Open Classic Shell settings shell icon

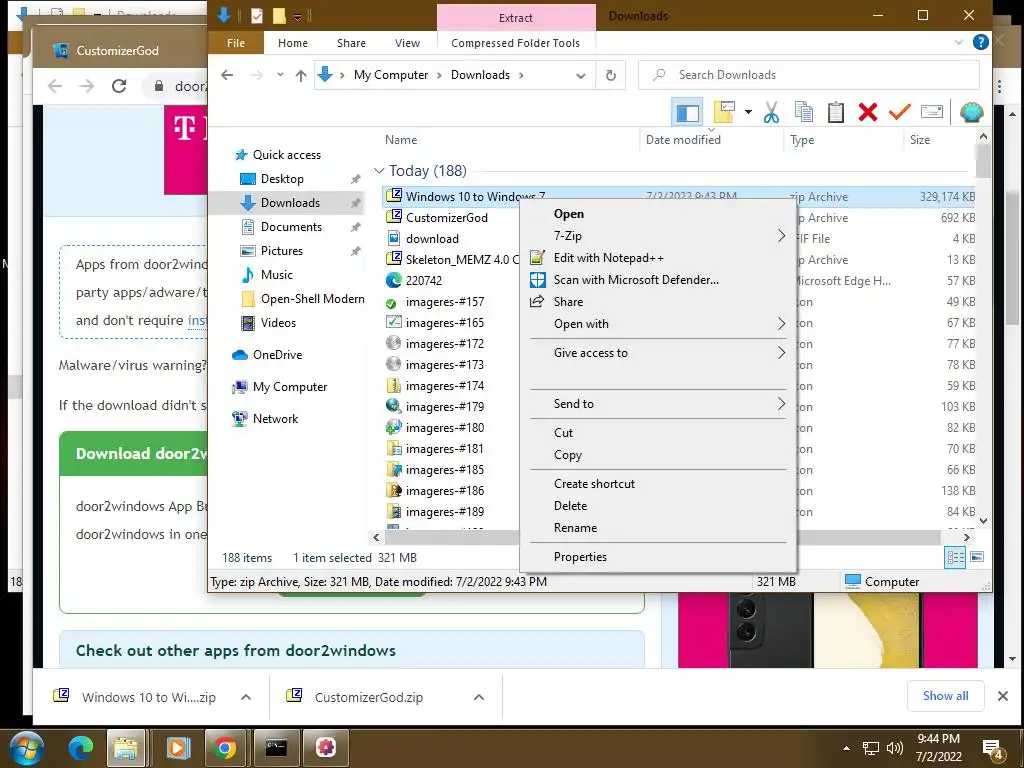click(x=972, y=112)
